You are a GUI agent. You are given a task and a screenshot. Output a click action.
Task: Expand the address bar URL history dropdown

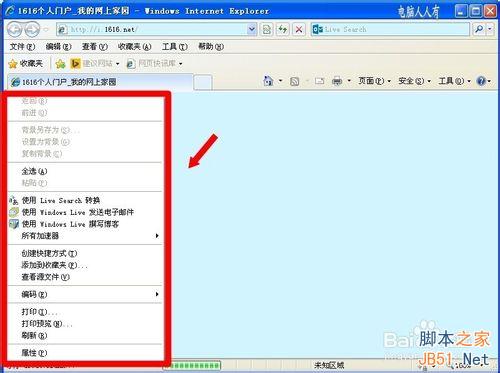(252, 29)
